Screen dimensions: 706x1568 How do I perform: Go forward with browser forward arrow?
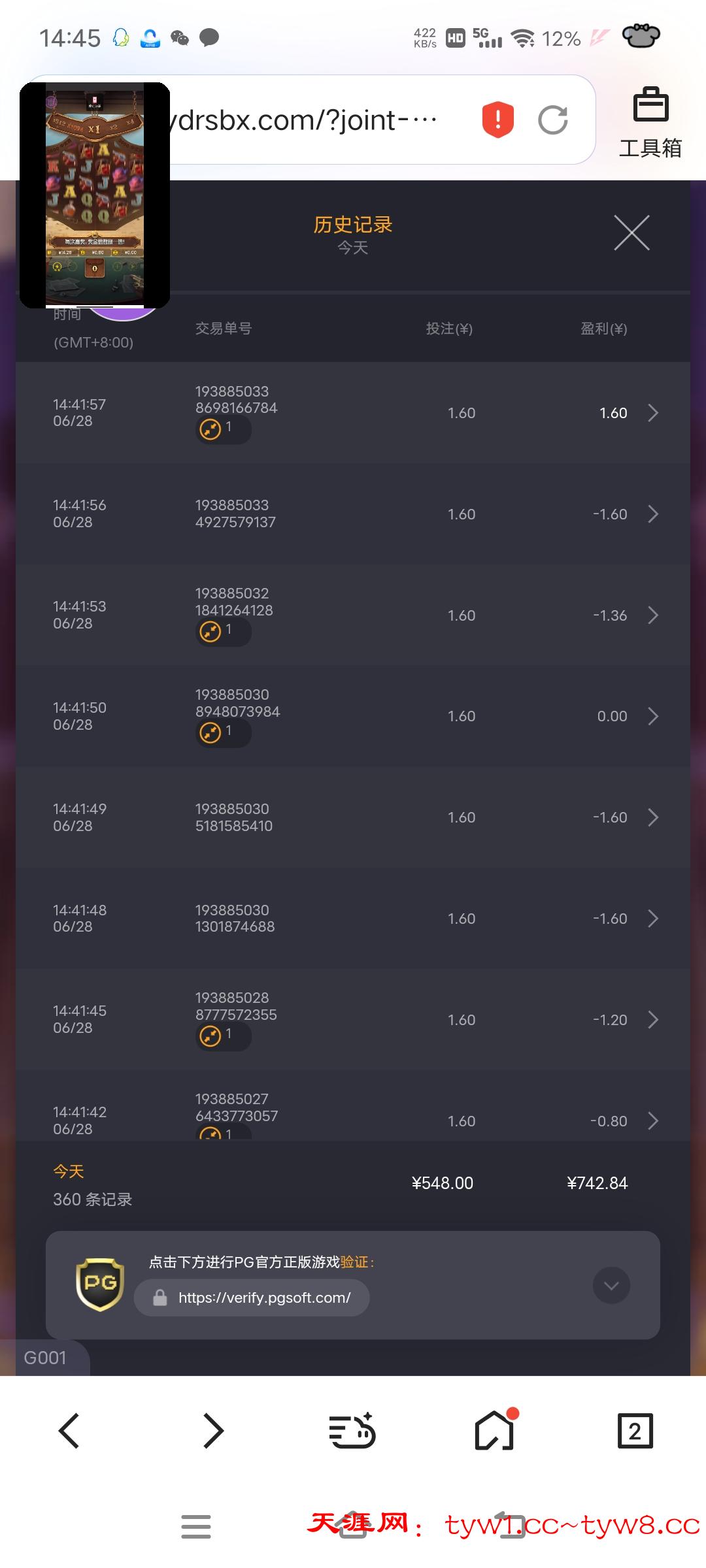(212, 1431)
